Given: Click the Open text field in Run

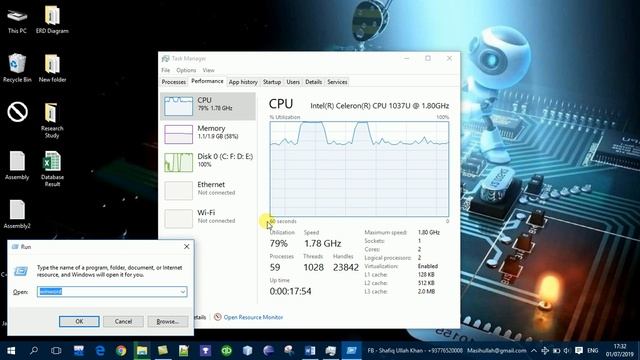Looking at the screenshot, I should click(112, 291).
